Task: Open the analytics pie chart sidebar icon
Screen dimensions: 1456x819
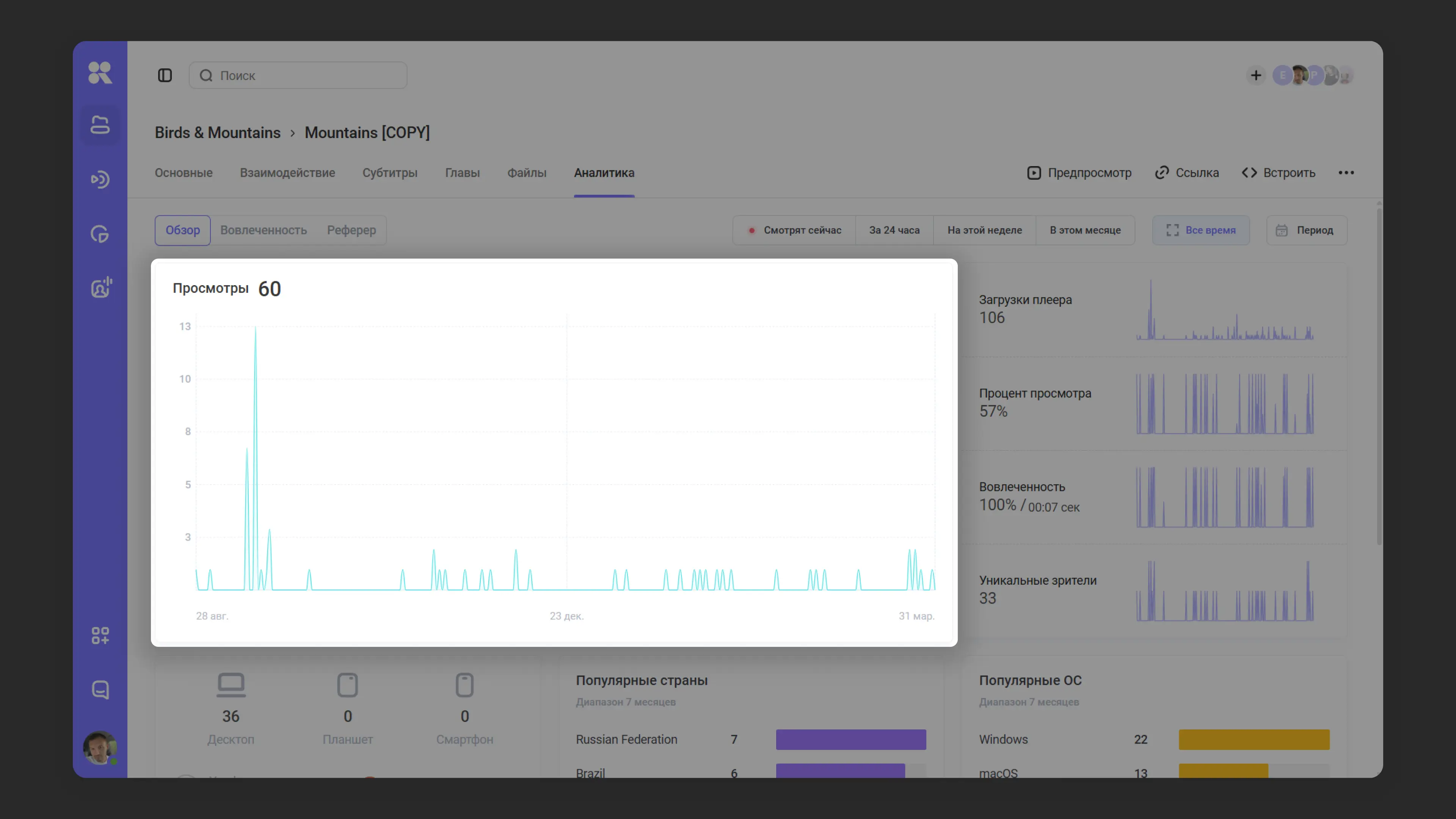Action: click(100, 234)
